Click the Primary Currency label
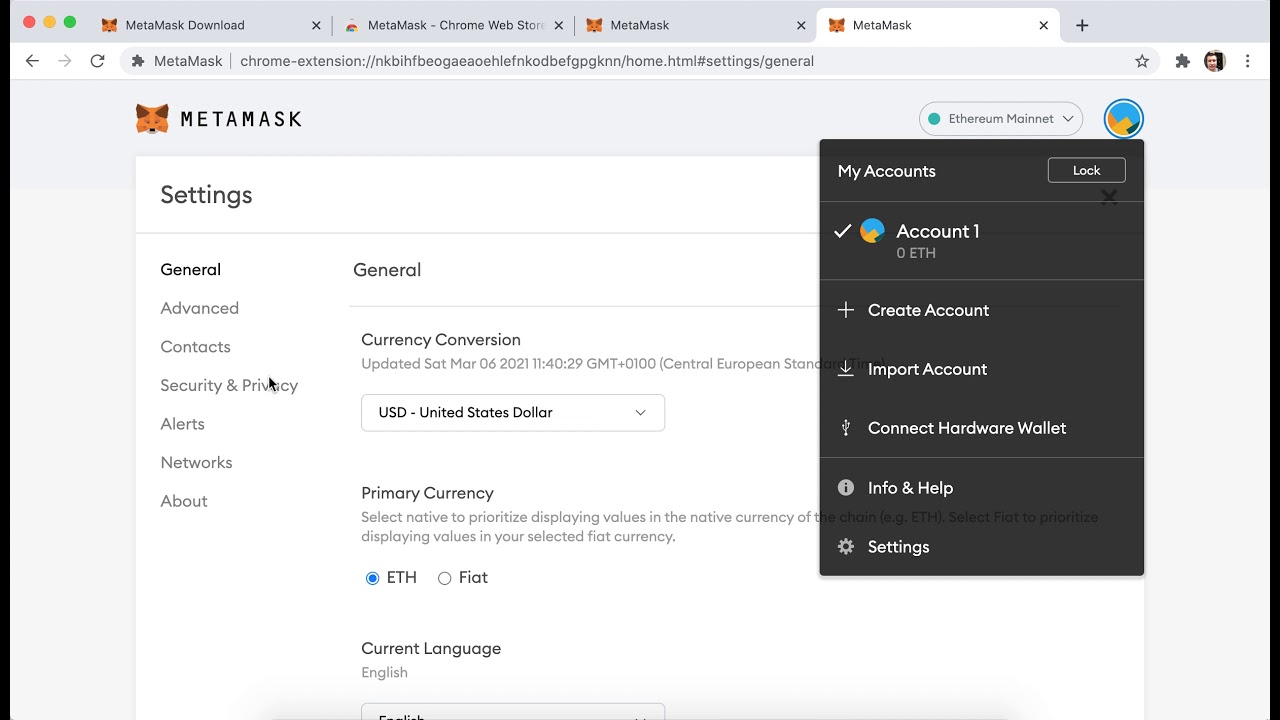1280x720 pixels. pyautogui.click(x=428, y=493)
